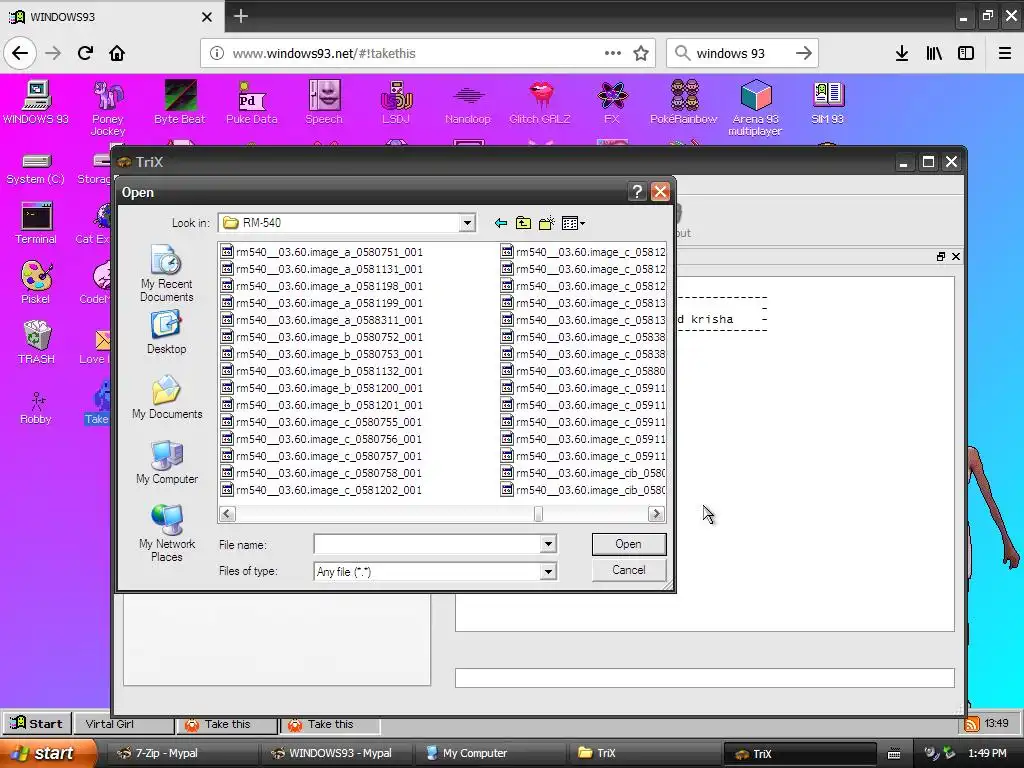The width and height of the screenshot is (1024, 768).
Task: Select file rm540__03.60.image_c_0580755_001
Action: pos(322,422)
